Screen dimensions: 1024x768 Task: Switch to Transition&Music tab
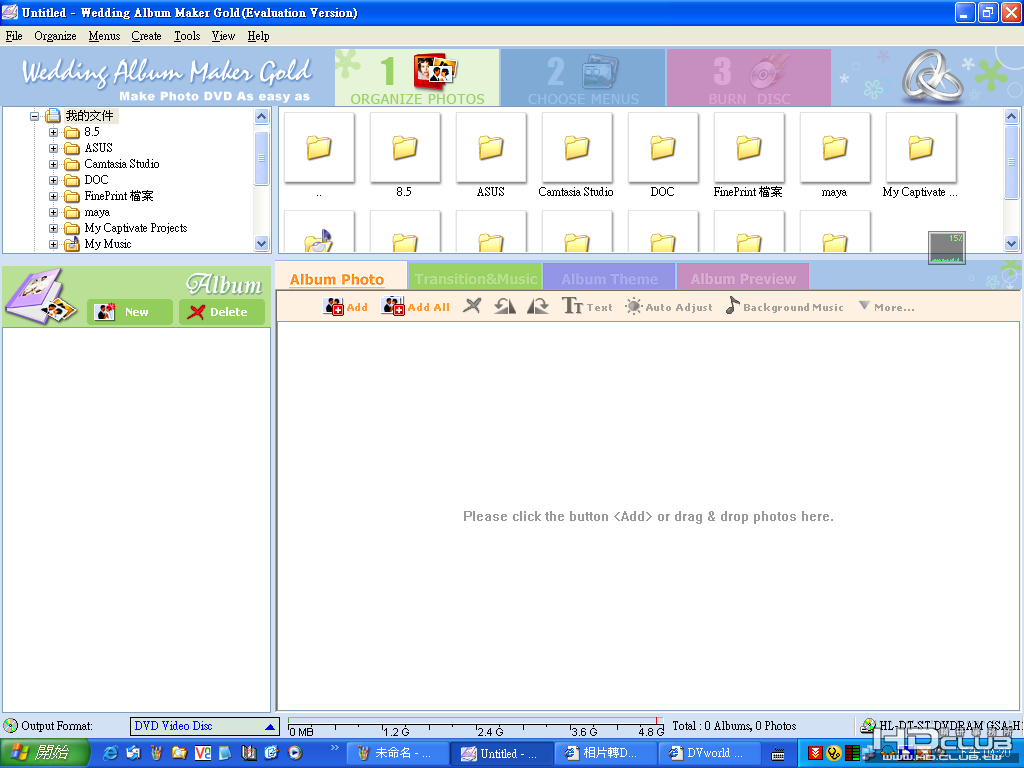click(475, 277)
